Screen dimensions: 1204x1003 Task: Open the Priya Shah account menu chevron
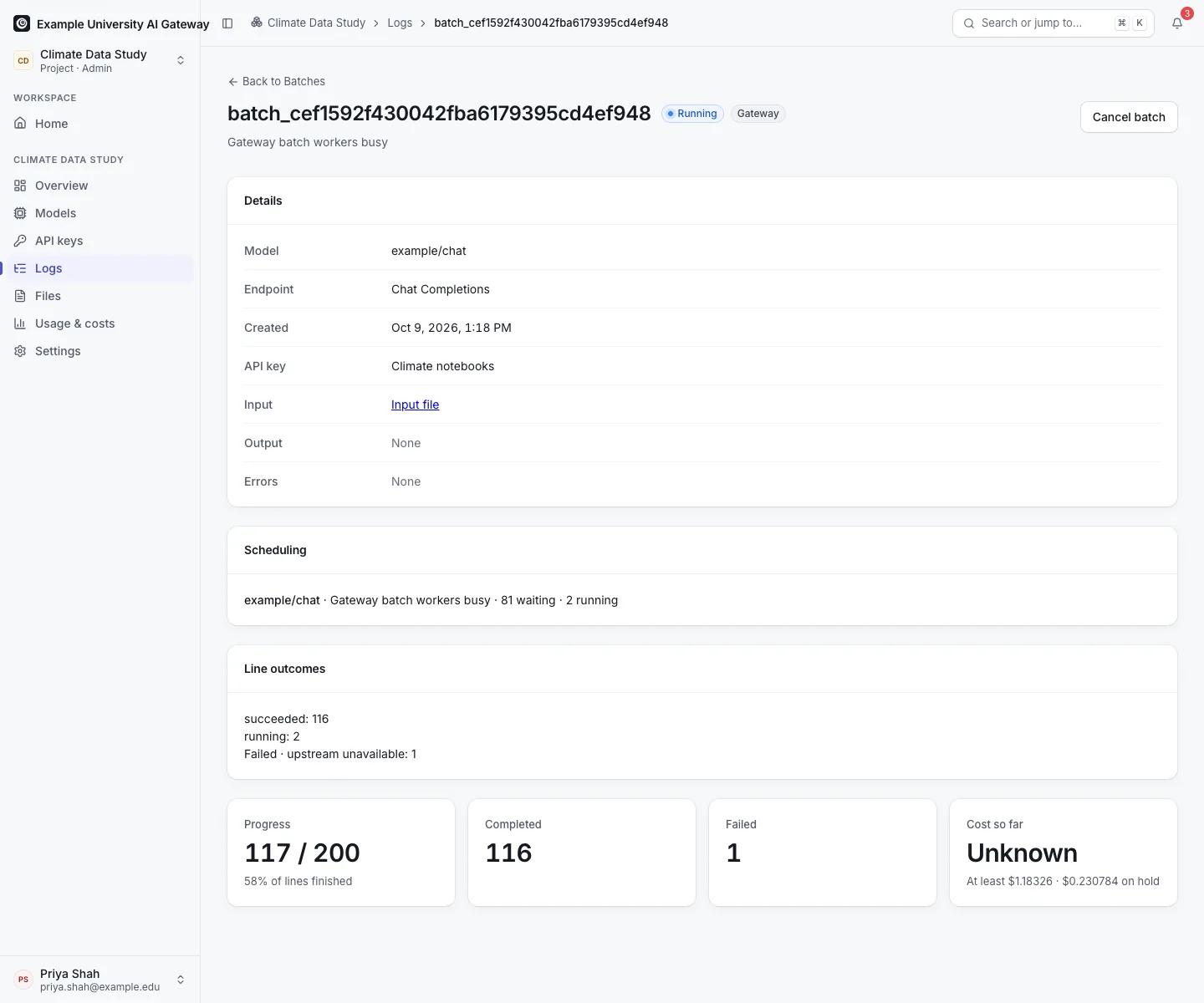[x=181, y=980]
